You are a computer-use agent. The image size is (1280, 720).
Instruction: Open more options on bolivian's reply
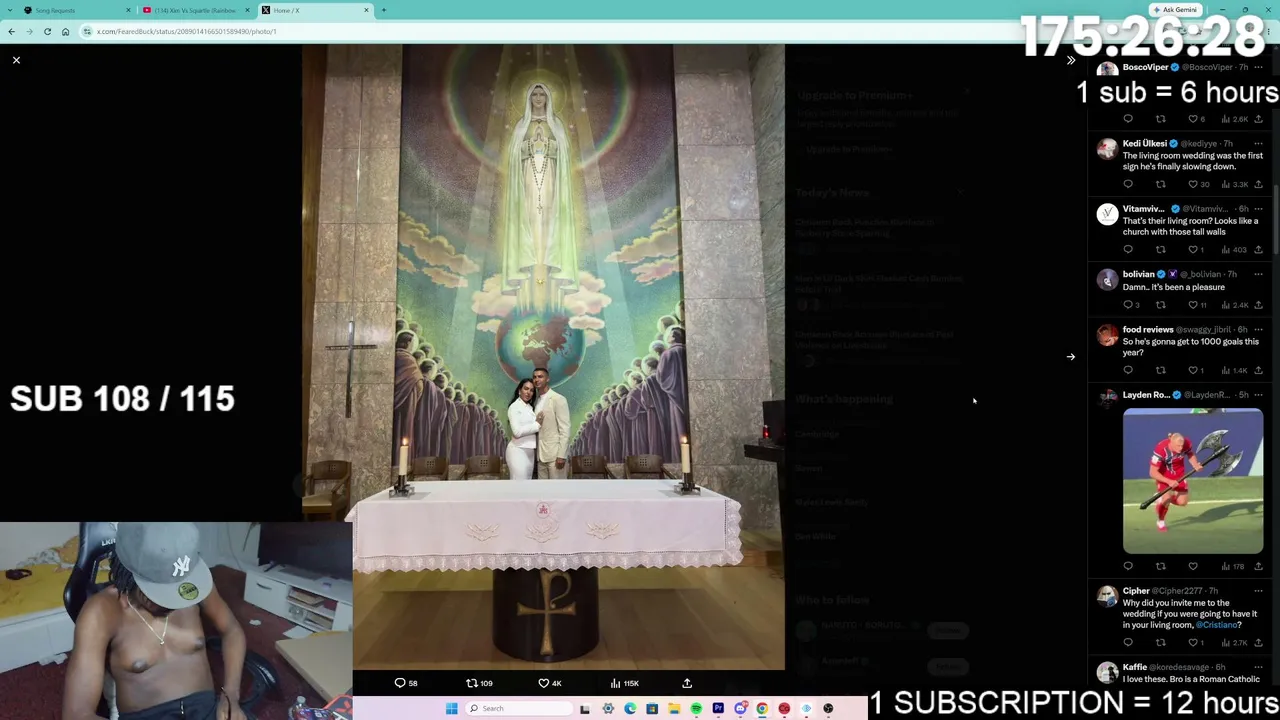tap(1258, 274)
